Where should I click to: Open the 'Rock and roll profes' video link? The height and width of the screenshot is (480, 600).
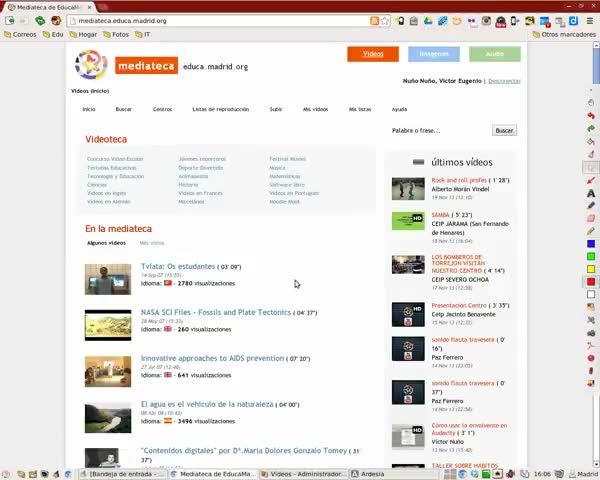pos(459,180)
